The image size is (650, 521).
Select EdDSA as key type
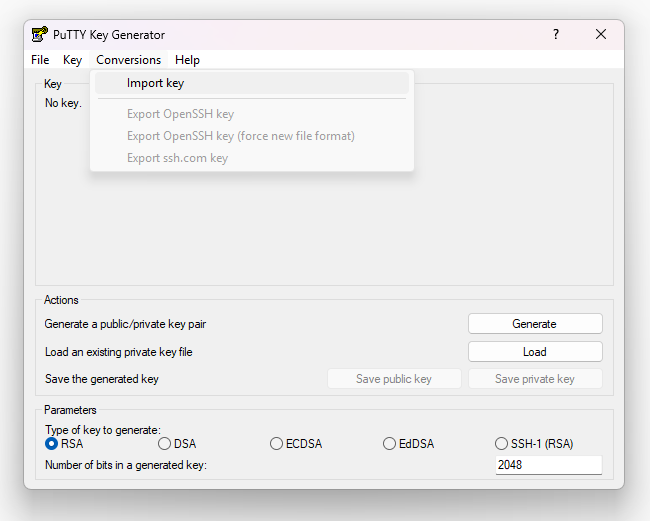tap(389, 444)
